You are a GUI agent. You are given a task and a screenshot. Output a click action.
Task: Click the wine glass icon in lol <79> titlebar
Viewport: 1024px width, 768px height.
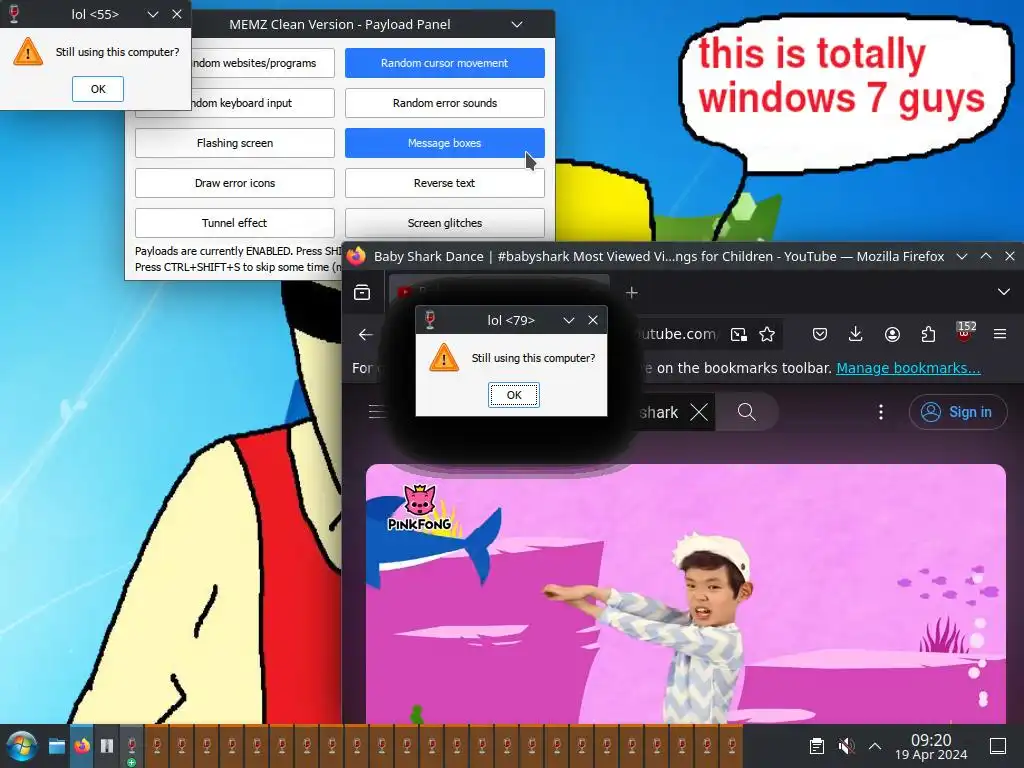pyautogui.click(x=430, y=320)
